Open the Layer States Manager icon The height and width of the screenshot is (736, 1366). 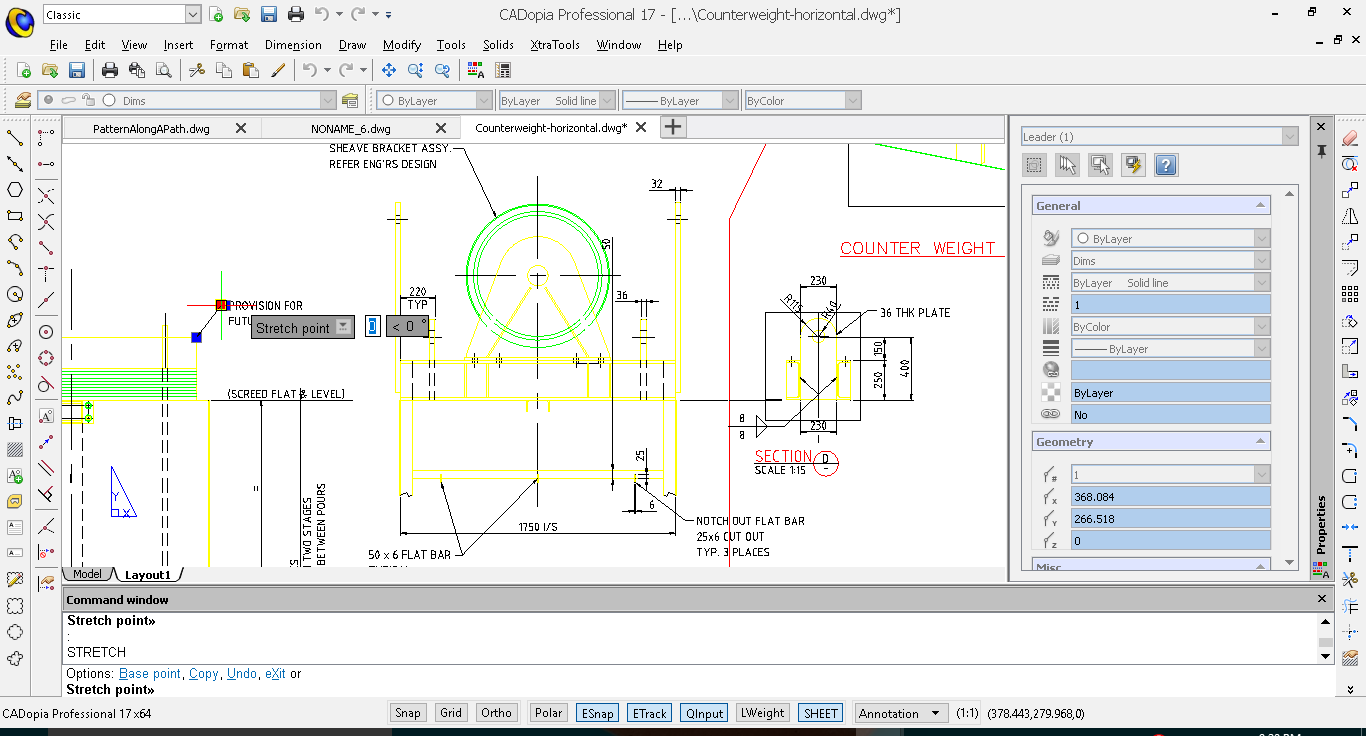tap(350, 100)
